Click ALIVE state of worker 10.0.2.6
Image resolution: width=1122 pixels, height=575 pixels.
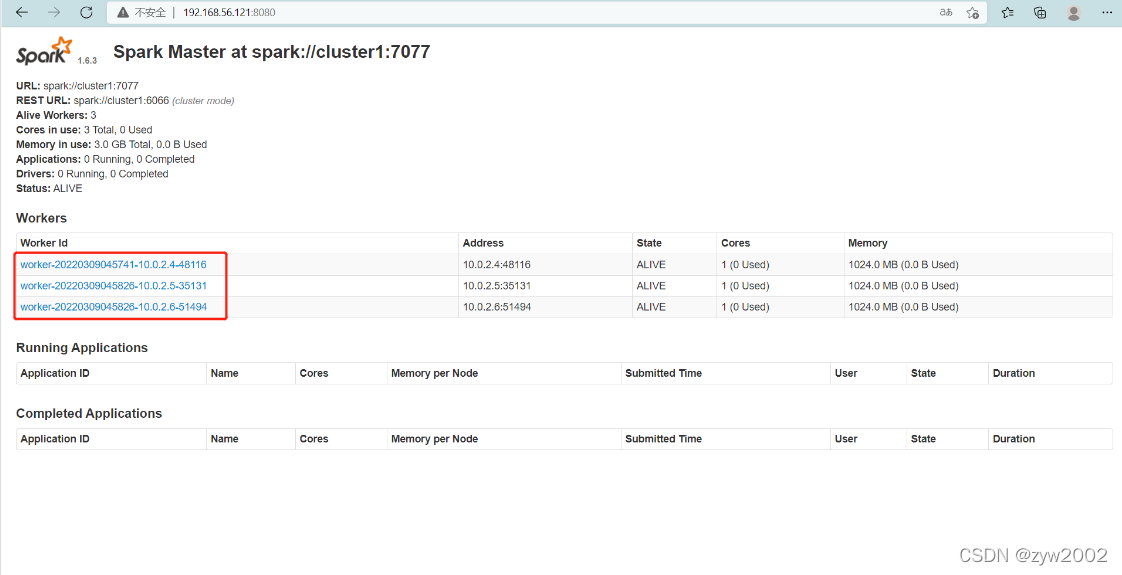click(651, 307)
